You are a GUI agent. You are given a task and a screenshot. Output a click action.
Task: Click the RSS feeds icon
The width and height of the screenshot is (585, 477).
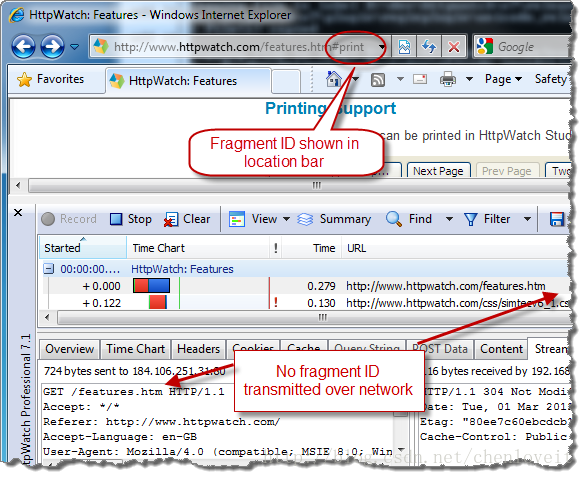378,79
